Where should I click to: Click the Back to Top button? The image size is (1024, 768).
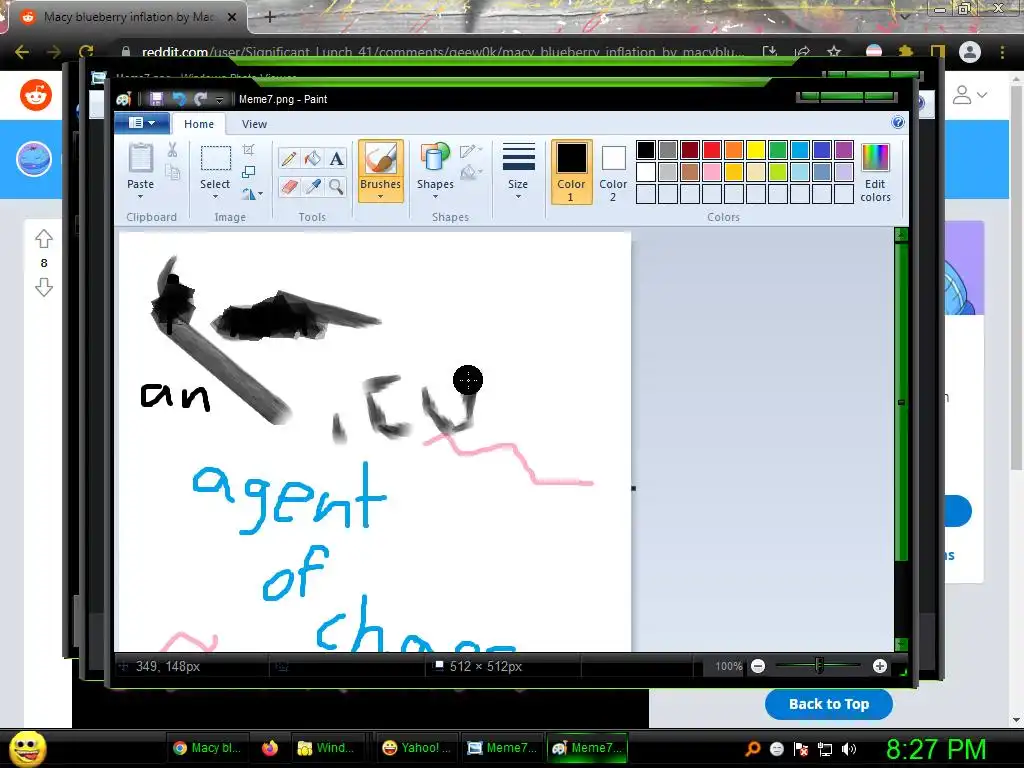click(829, 704)
